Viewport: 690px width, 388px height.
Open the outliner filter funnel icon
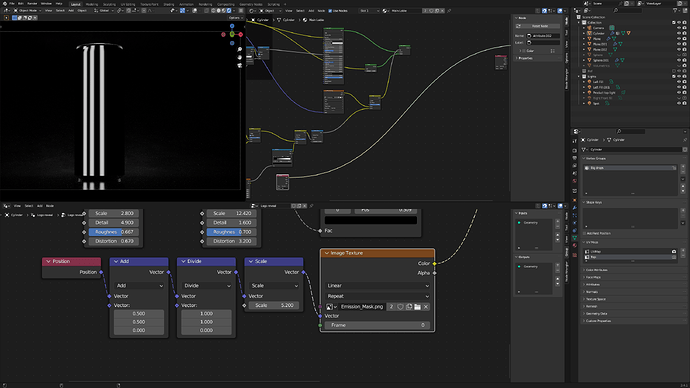click(676, 10)
